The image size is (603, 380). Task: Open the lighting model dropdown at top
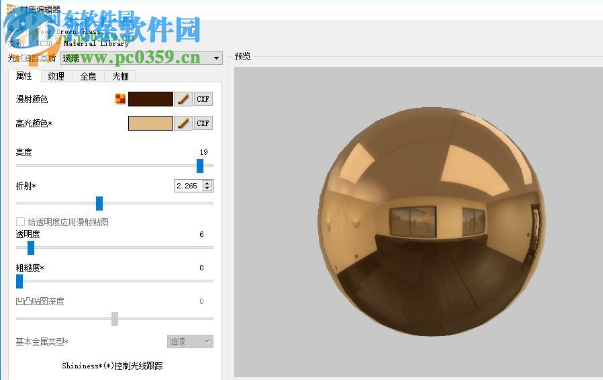coord(141,58)
